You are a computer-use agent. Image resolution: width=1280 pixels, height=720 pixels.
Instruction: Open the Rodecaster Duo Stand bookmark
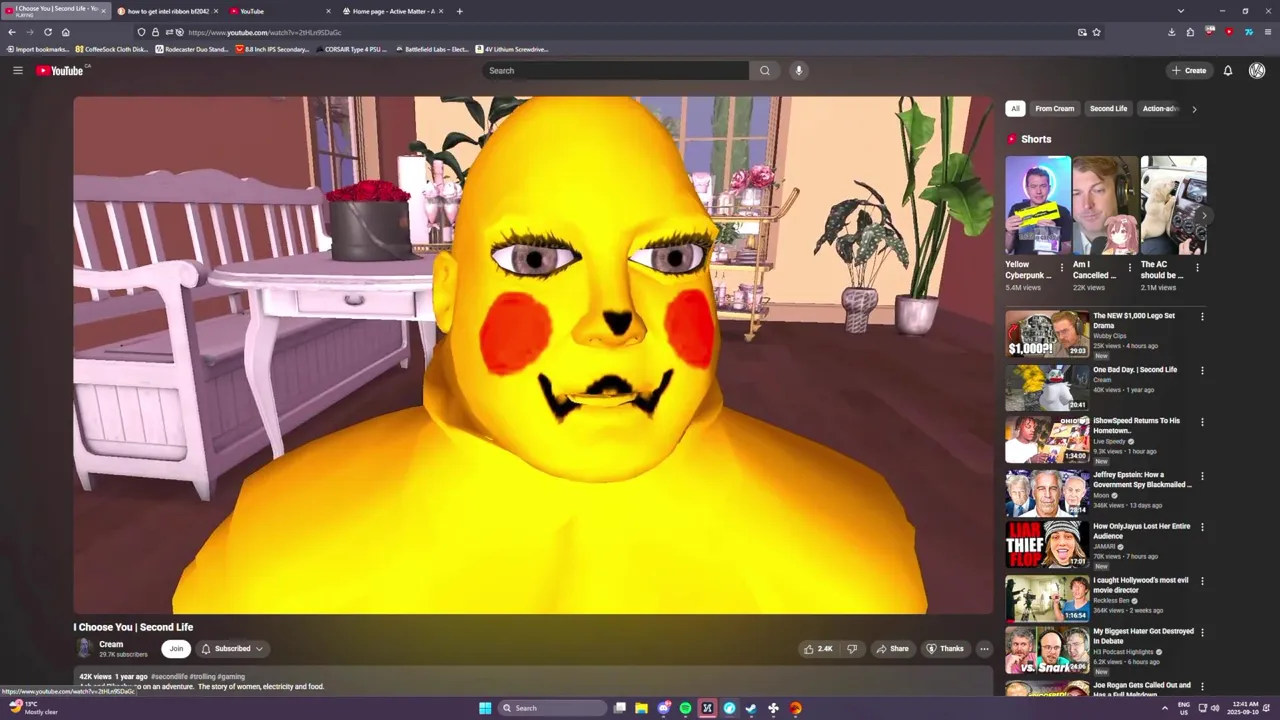coord(191,49)
